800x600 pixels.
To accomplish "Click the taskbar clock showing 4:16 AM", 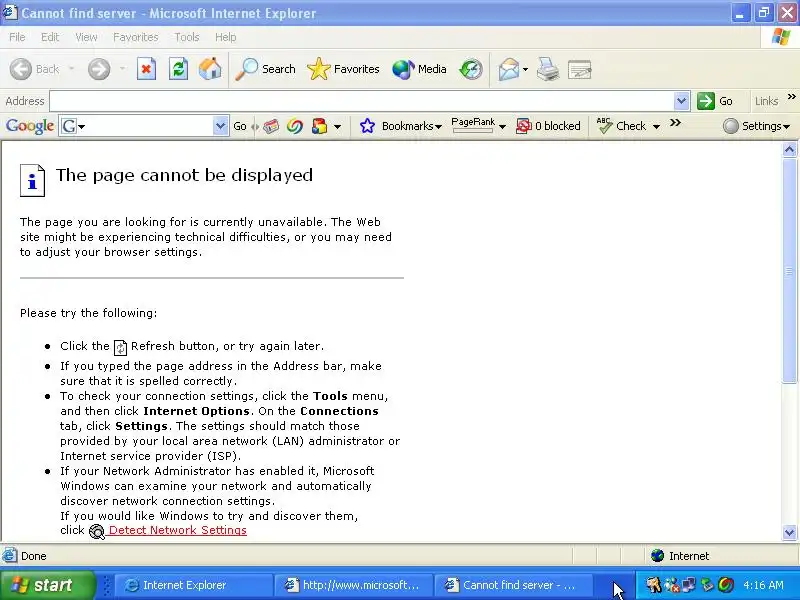I will tap(763, 585).
